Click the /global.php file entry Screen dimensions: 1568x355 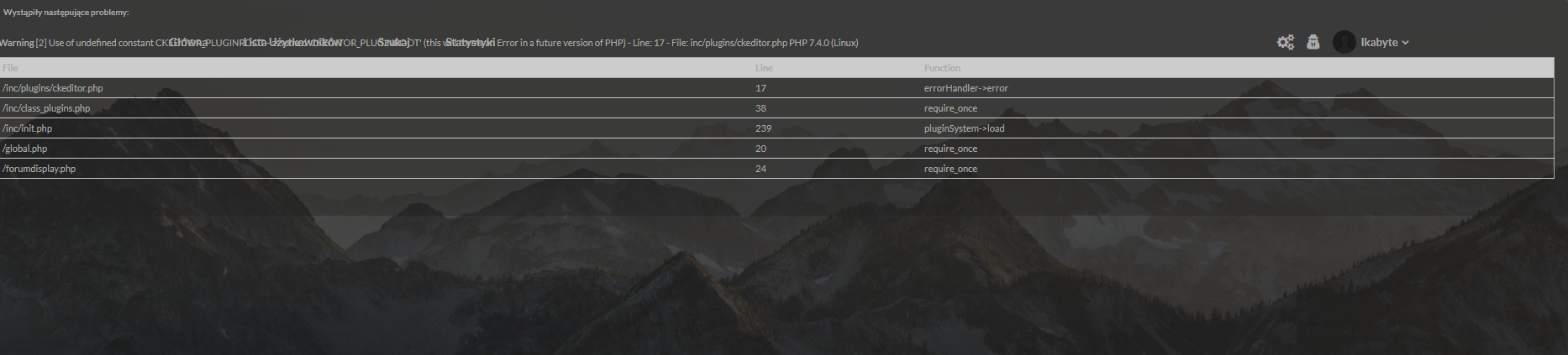[25, 149]
